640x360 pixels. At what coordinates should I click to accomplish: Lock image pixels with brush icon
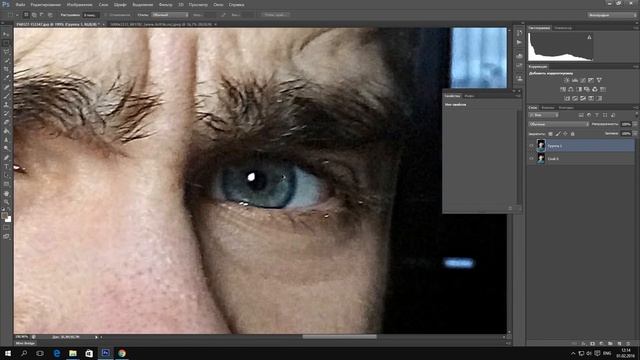point(558,134)
